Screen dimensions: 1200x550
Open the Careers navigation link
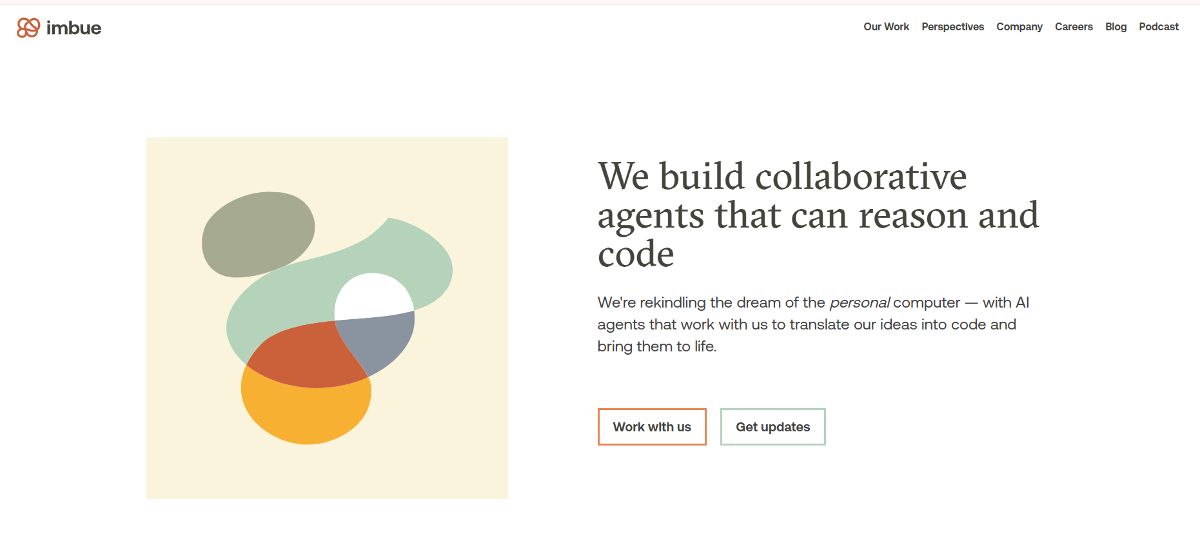(1074, 27)
